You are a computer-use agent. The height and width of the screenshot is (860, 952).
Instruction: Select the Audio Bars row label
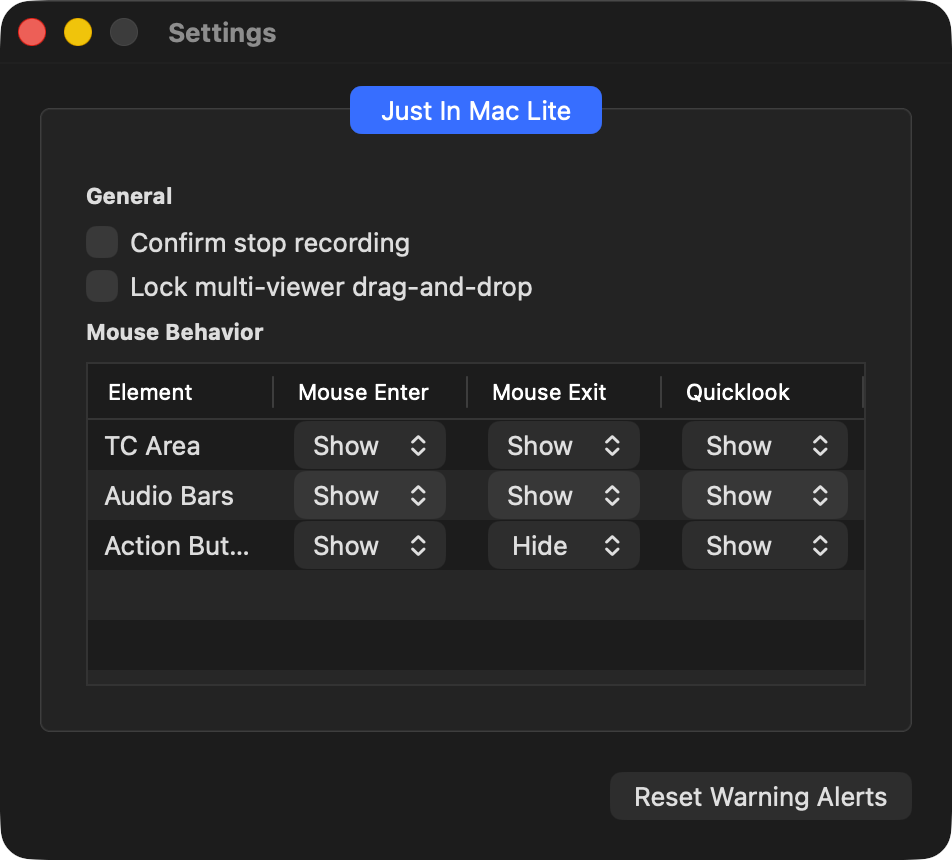point(169,496)
